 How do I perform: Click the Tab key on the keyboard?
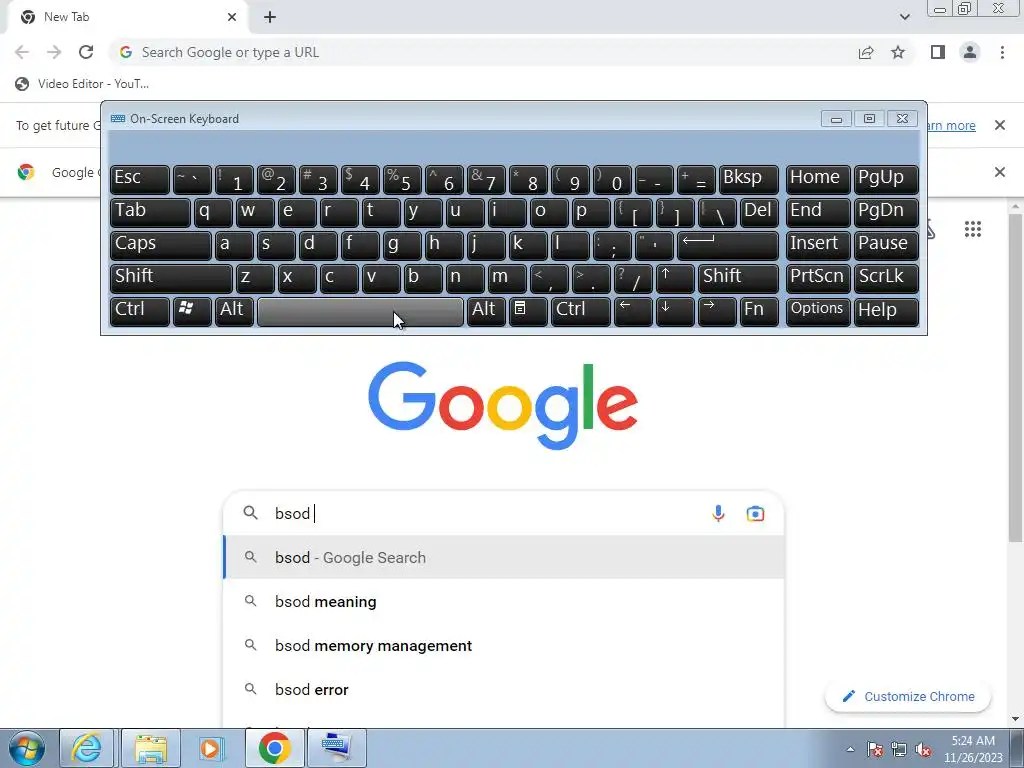coord(150,212)
